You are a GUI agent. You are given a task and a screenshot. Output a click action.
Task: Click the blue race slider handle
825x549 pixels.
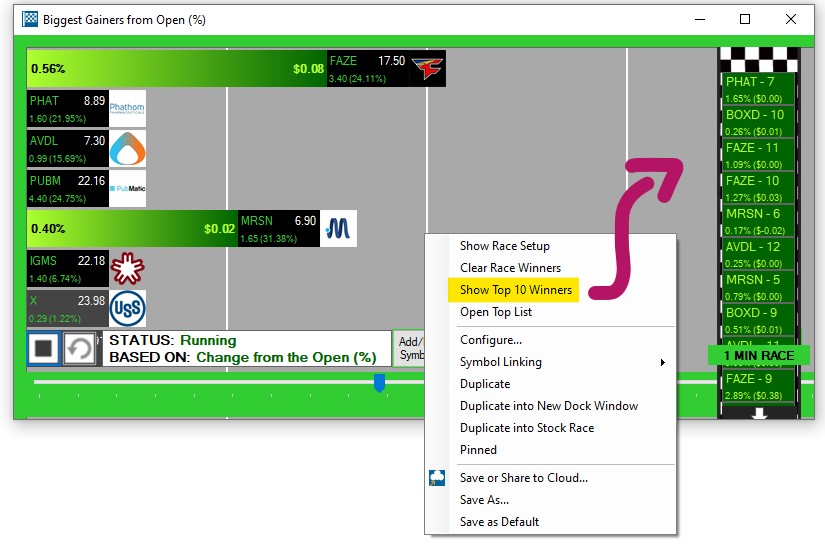(x=379, y=383)
